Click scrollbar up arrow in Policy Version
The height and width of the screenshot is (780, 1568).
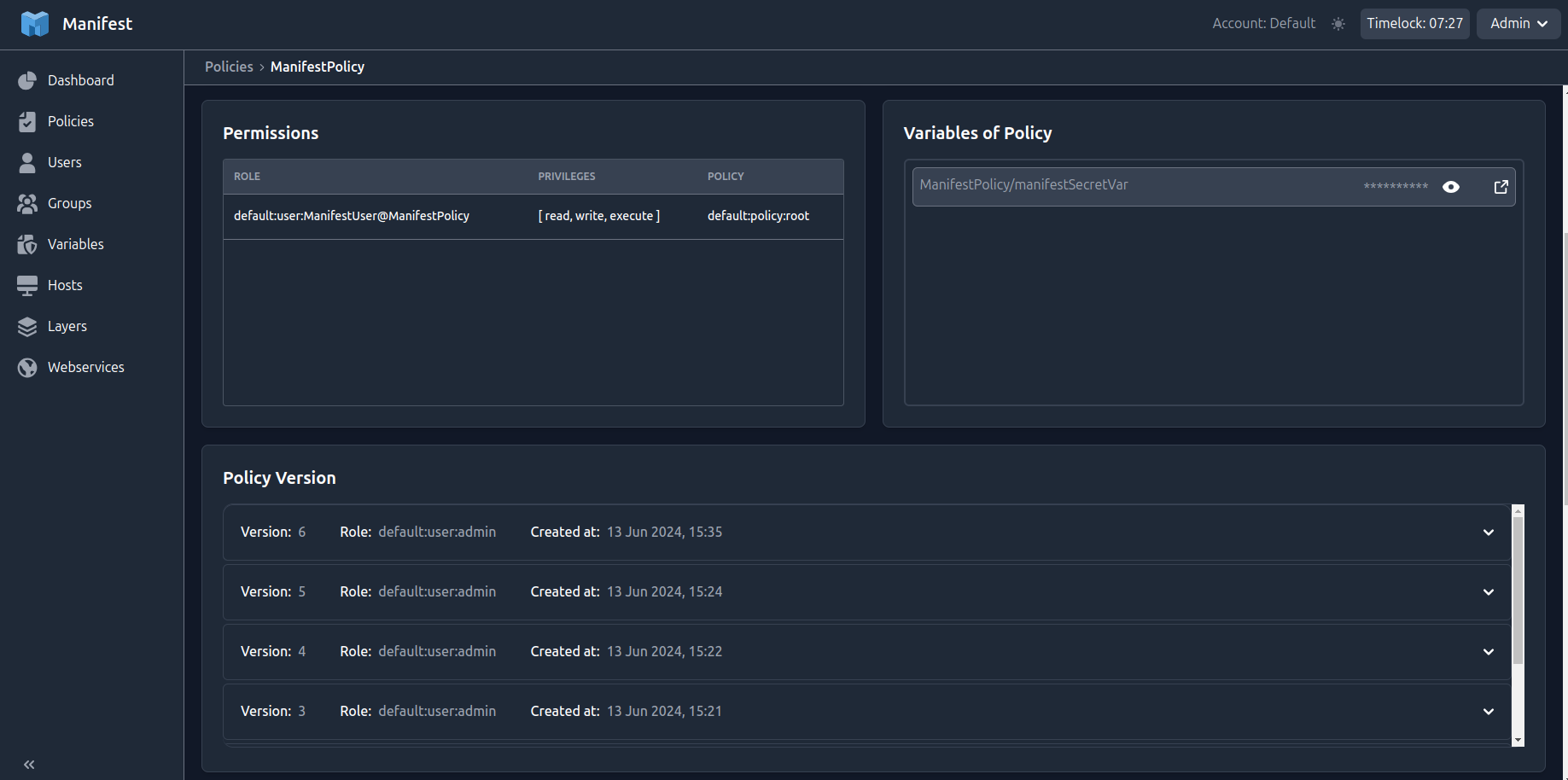[1518, 511]
